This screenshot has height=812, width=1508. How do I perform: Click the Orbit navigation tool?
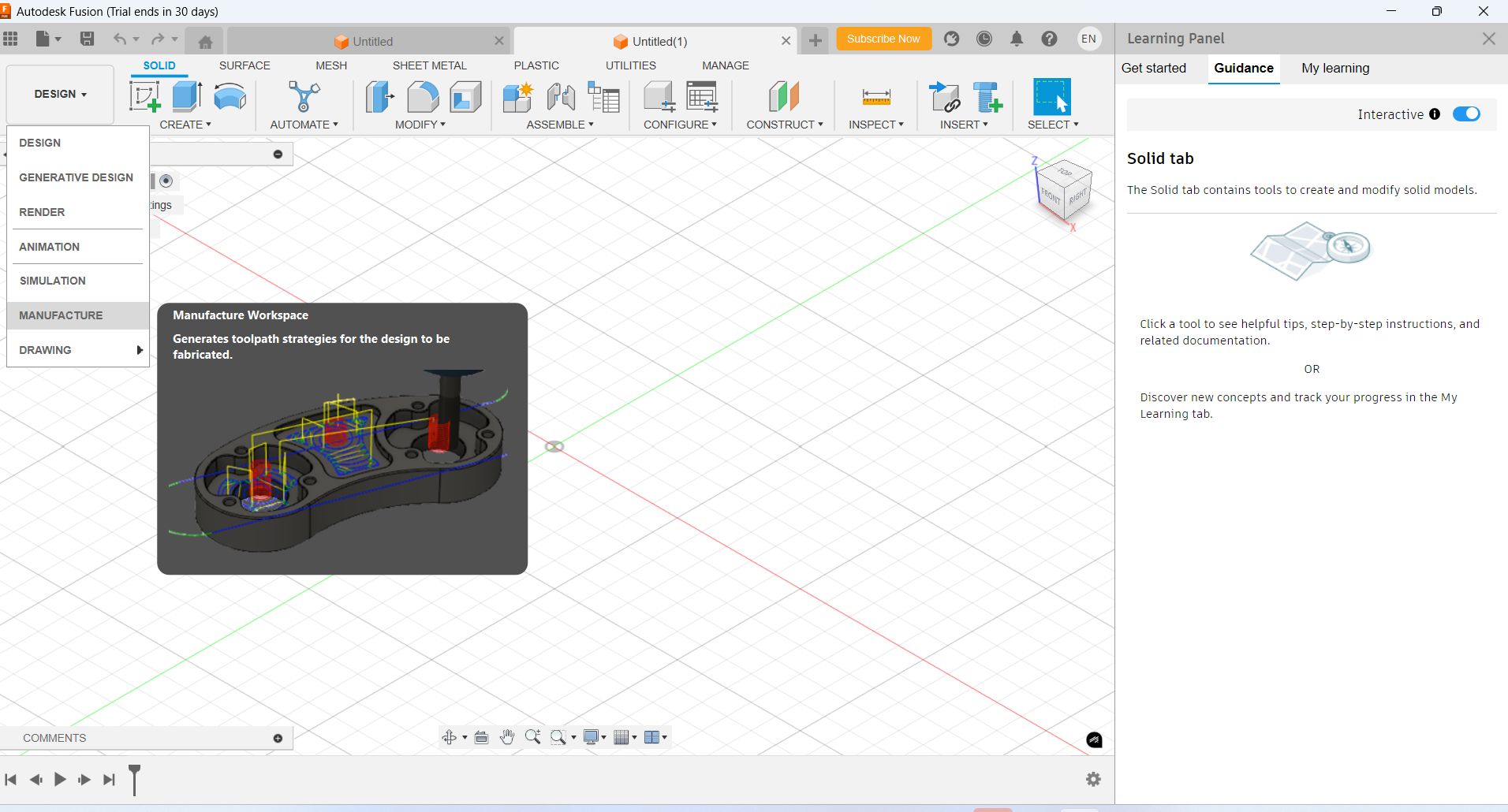pyautogui.click(x=449, y=737)
